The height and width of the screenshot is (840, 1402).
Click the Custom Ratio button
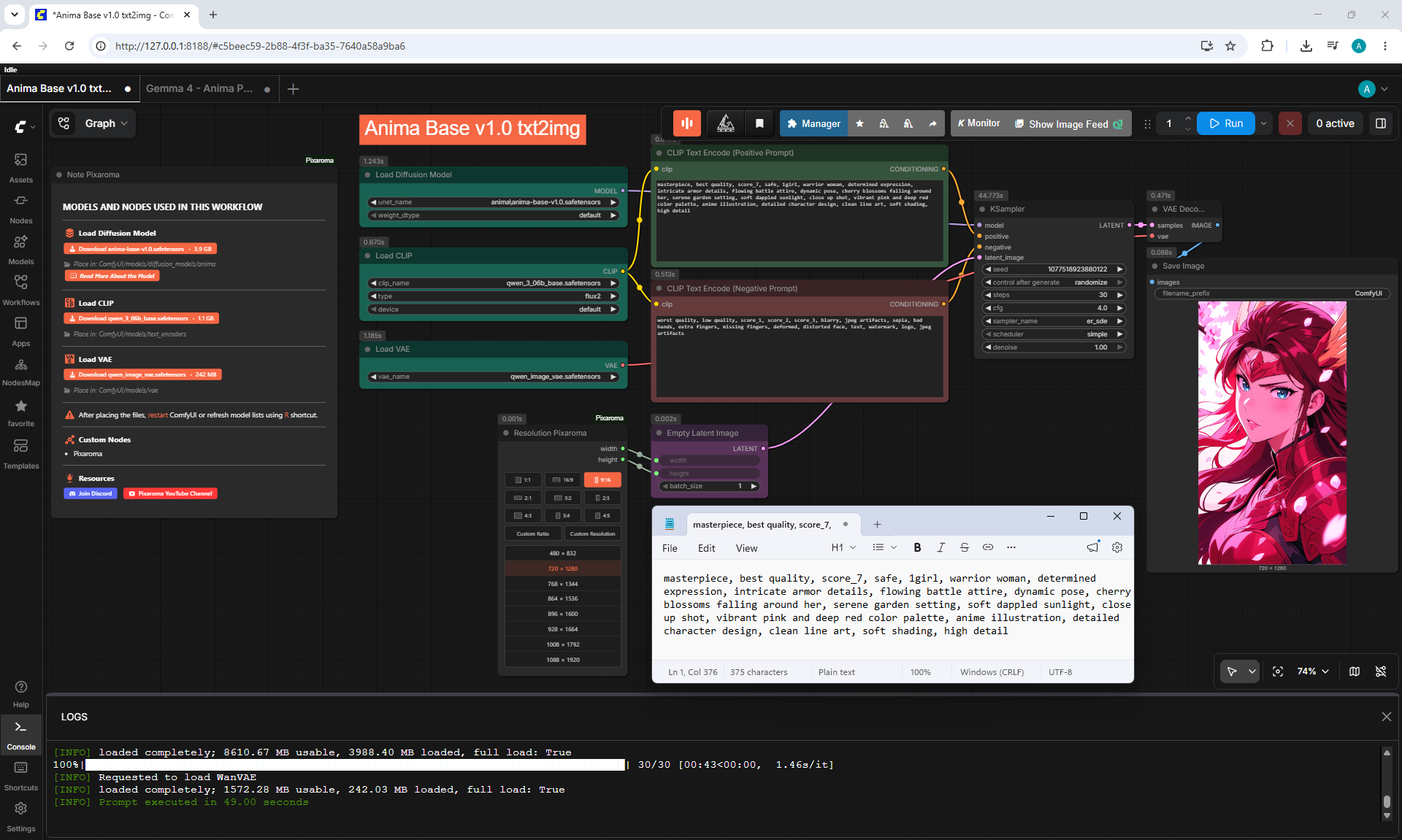coord(533,533)
